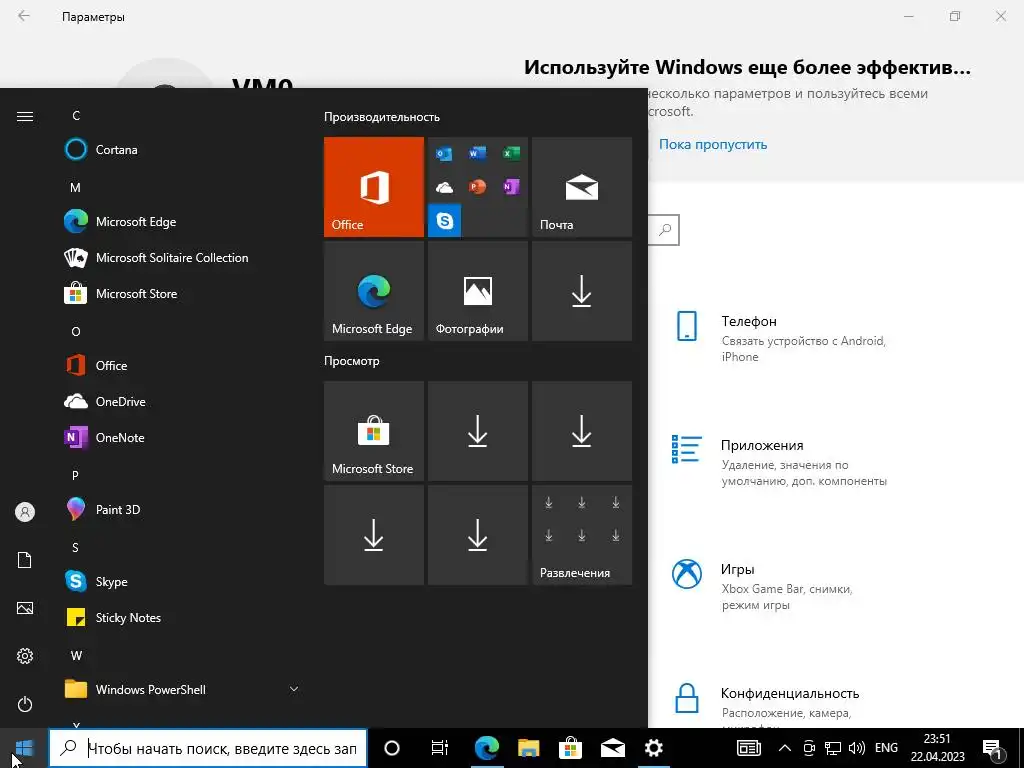1024x768 pixels.
Task: Open the Microsoft Edge tile
Action: pyautogui.click(x=374, y=291)
